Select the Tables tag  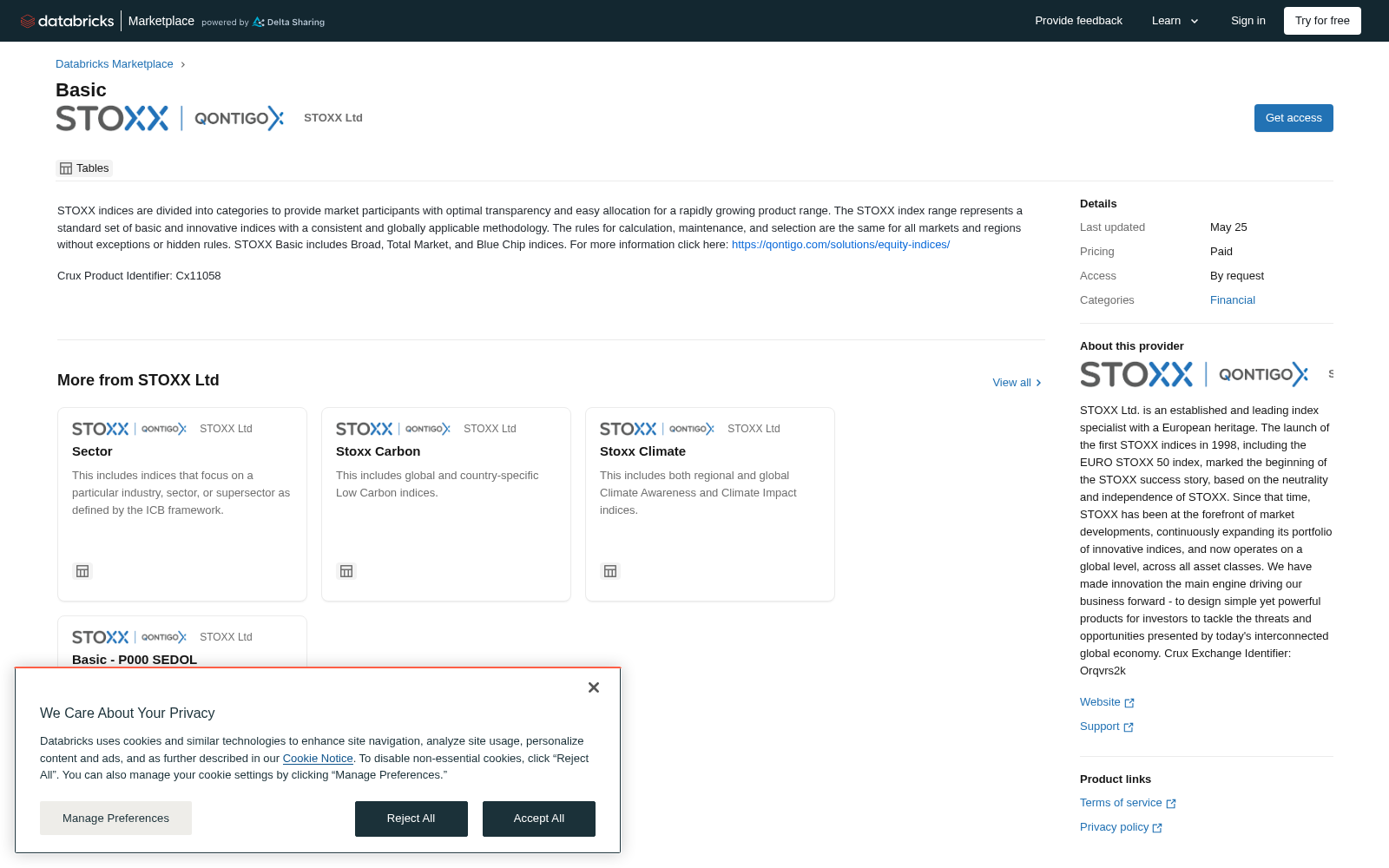click(84, 168)
